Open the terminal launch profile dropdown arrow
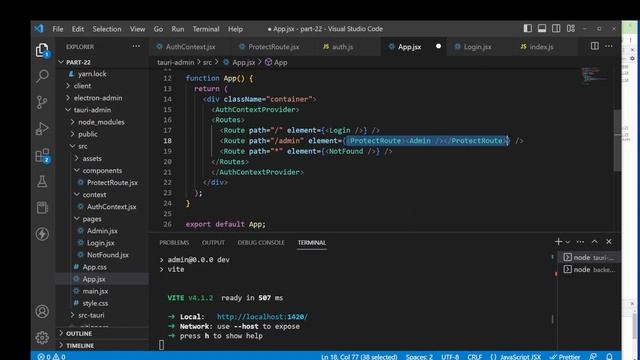640x360 pixels. click(567, 242)
